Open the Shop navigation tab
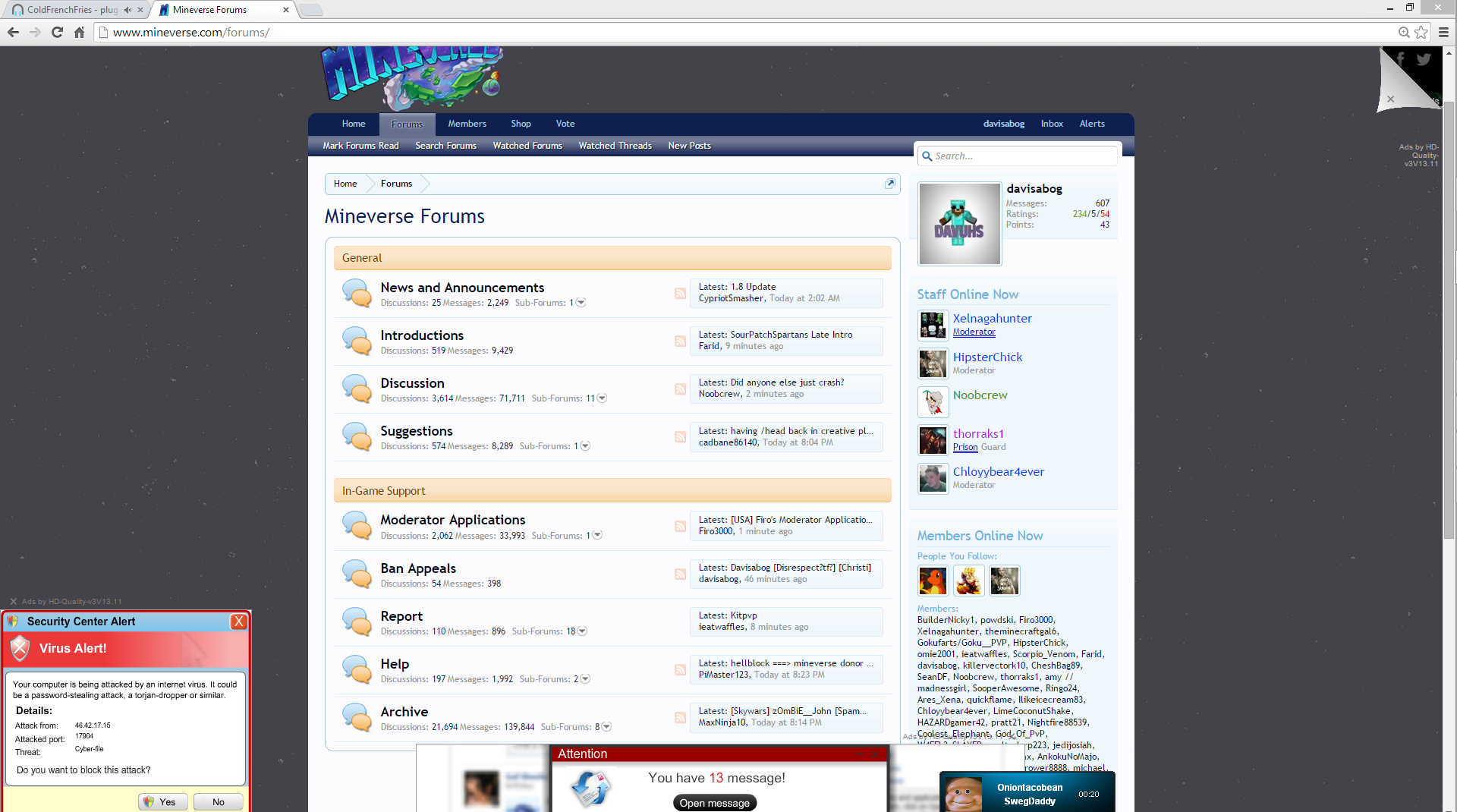1457x812 pixels. click(x=521, y=124)
